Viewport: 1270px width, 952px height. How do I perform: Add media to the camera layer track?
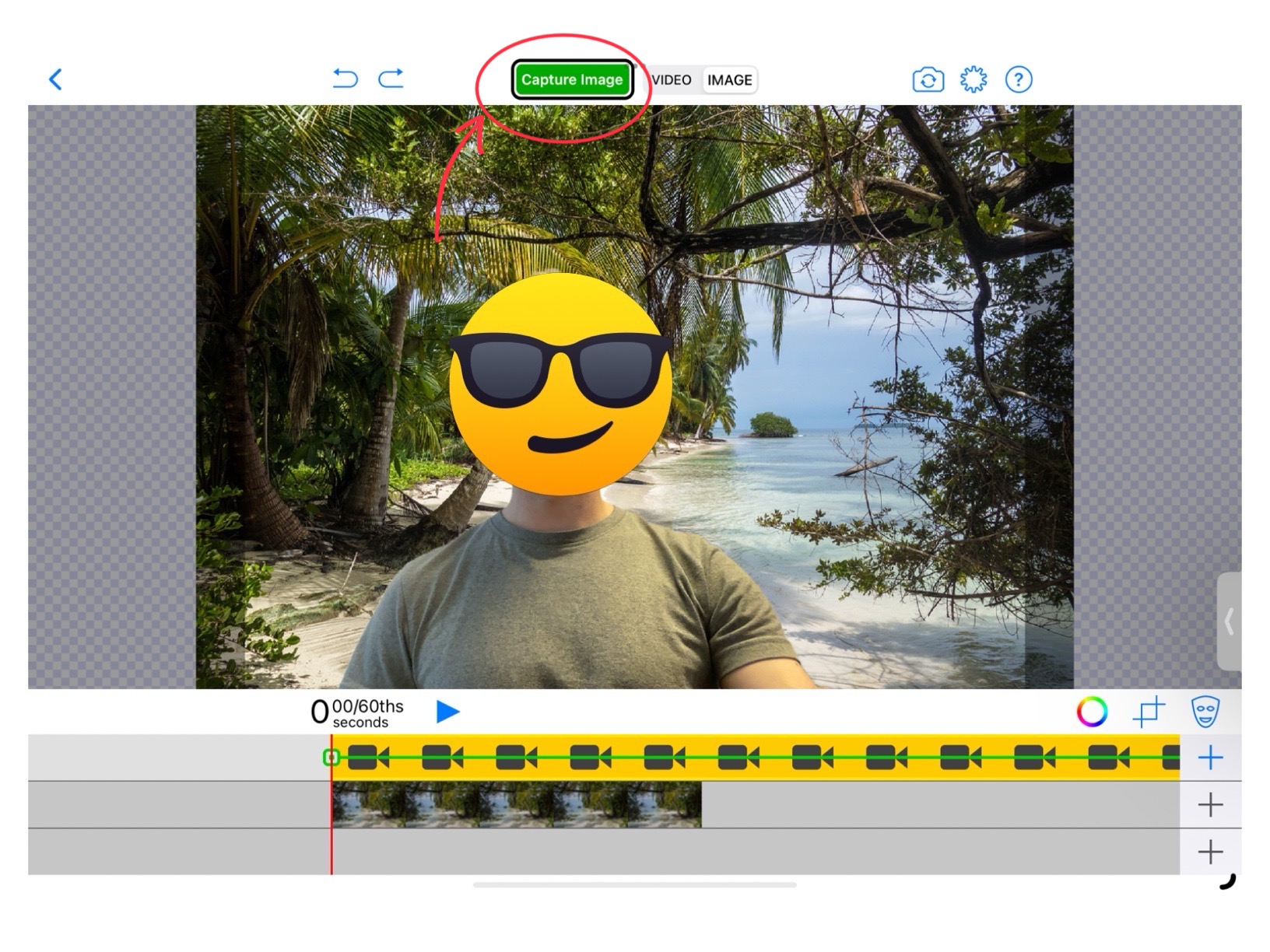tap(1210, 758)
